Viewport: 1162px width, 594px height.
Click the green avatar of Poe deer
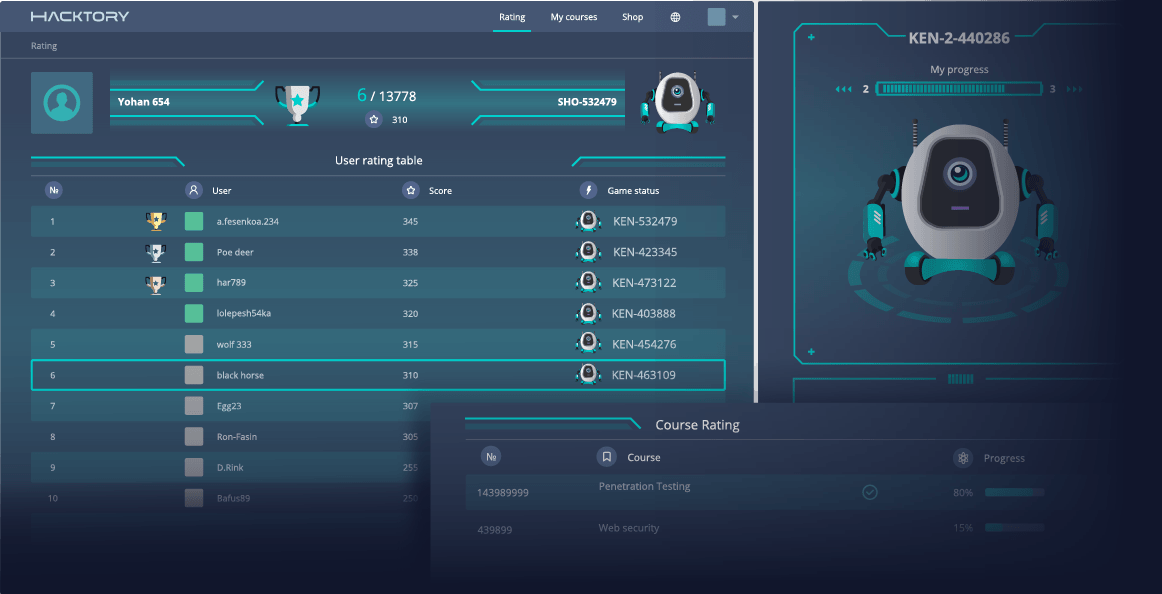click(x=194, y=253)
